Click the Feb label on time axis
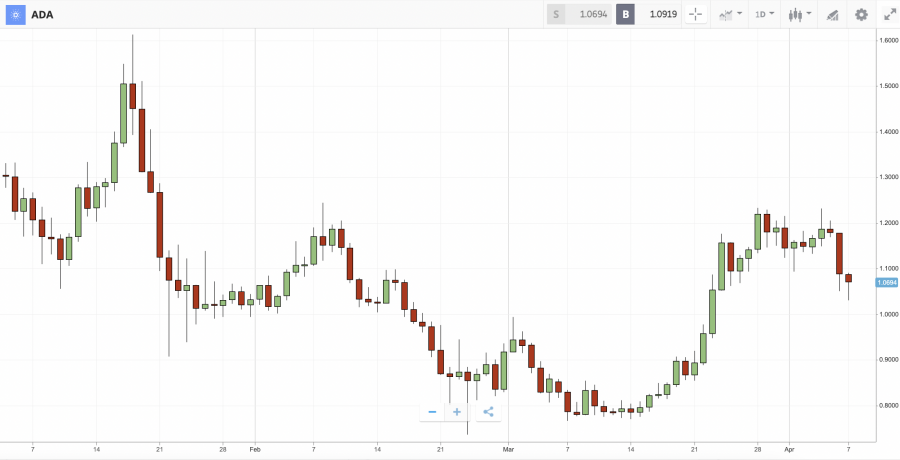 click(256, 449)
